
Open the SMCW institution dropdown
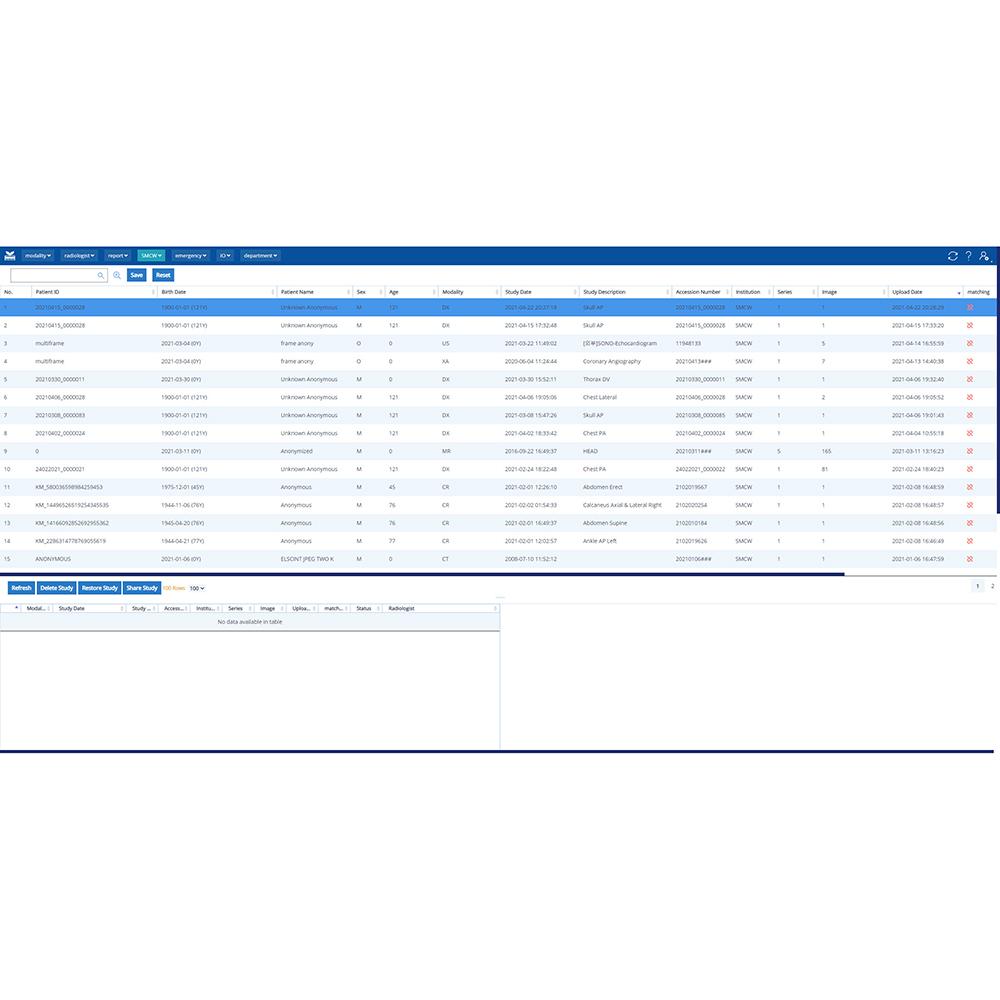pos(151,256)
